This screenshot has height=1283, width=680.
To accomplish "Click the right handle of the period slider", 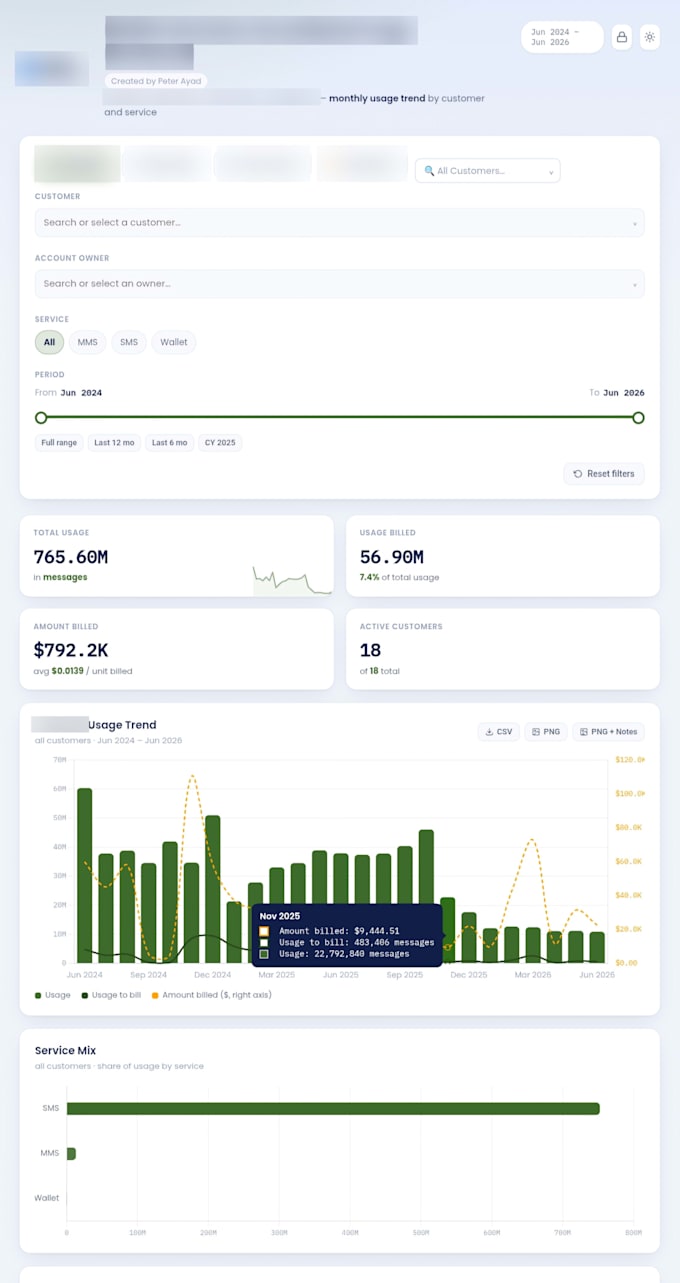I will point(638,417).
